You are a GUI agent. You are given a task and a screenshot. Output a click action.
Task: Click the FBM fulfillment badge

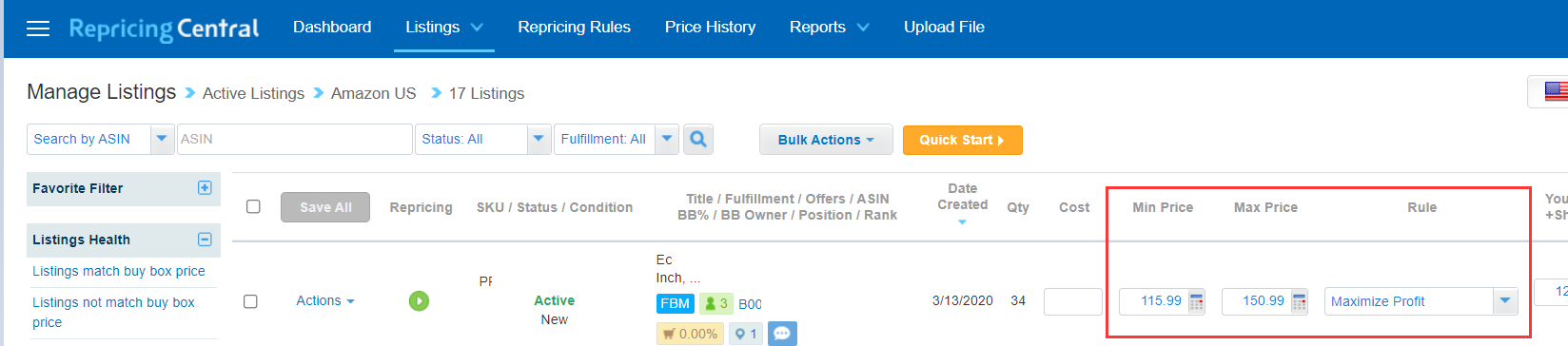(676, 303)
